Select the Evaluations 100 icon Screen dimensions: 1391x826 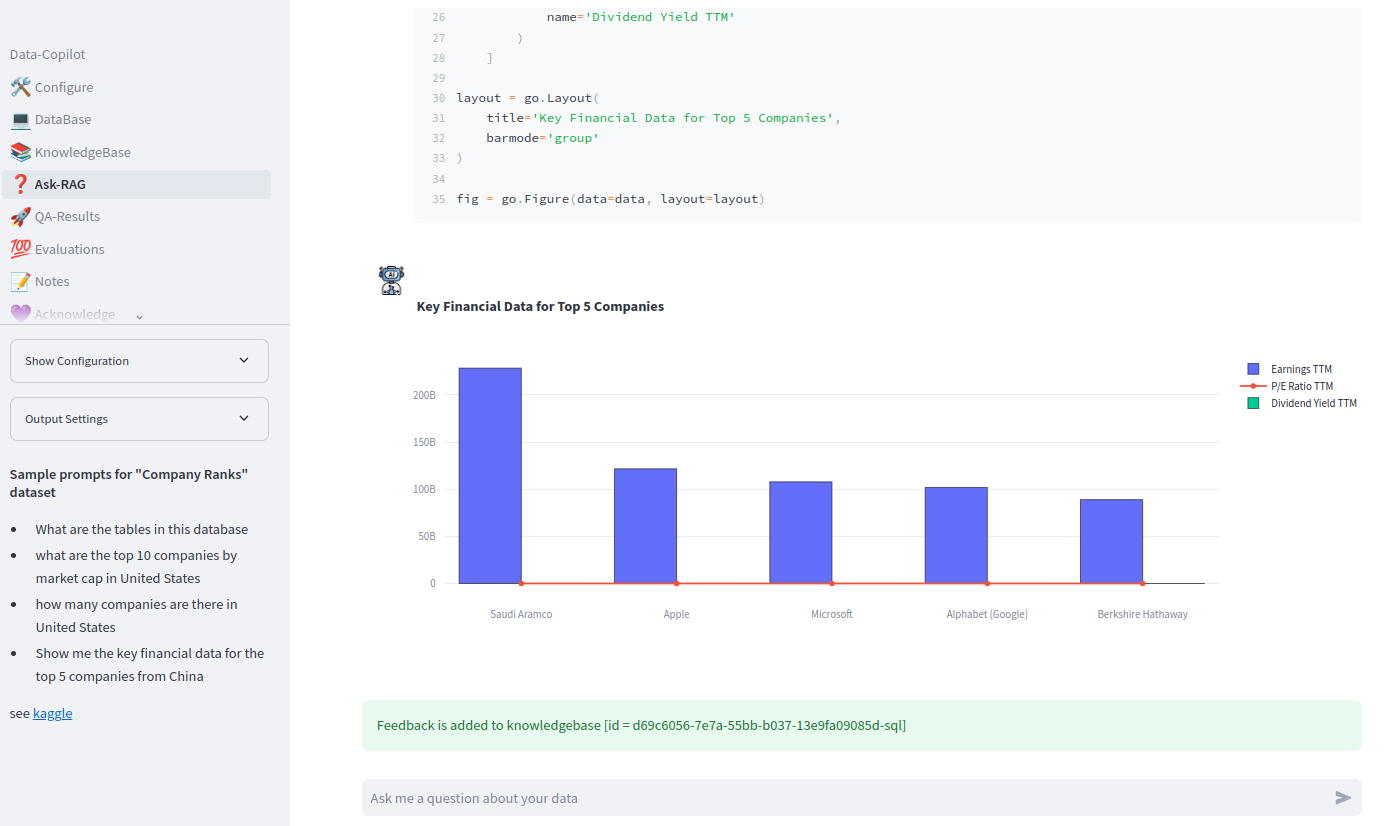coord(20,248)
